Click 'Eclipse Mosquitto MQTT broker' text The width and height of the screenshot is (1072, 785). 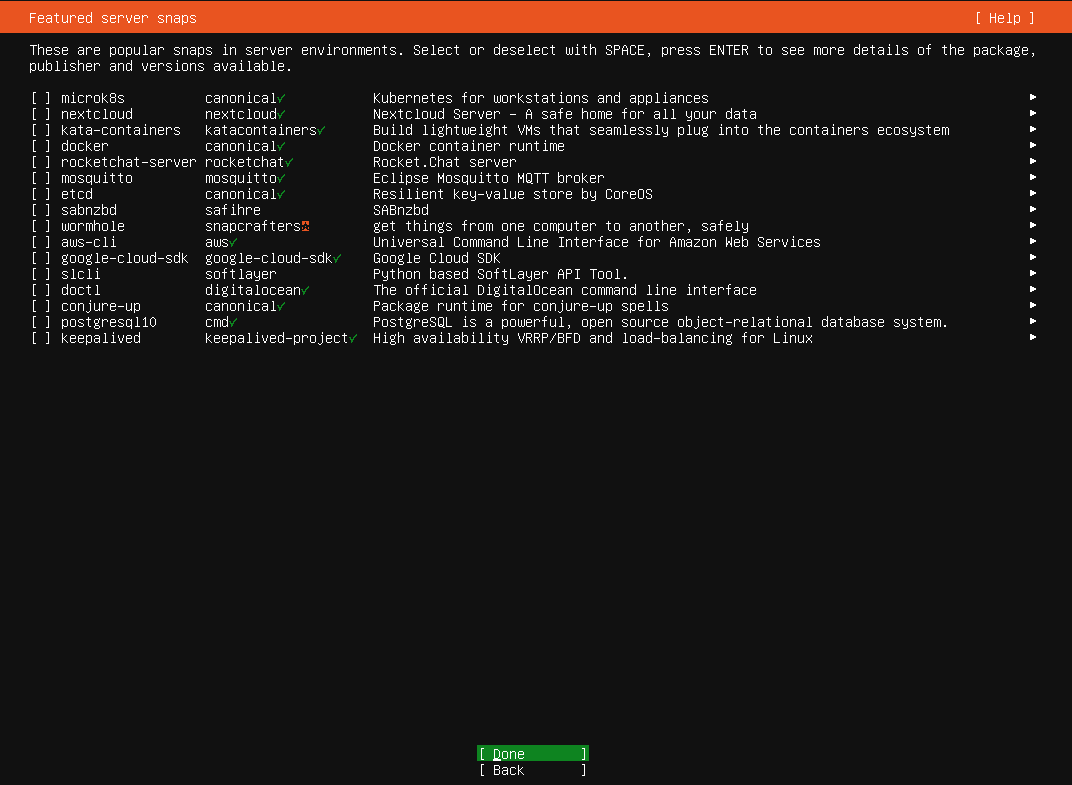489,178
